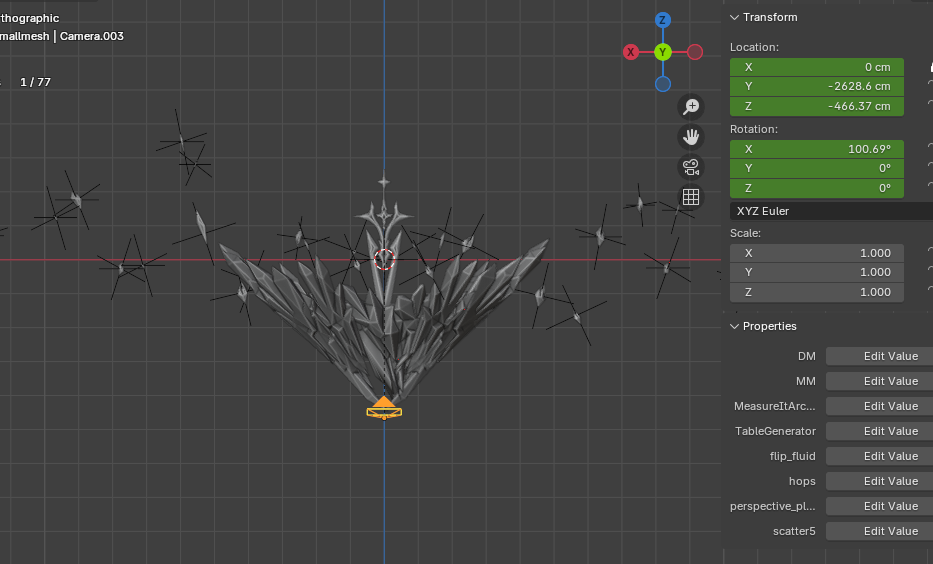Edit Rotation Z field 0°
This screenshot has height=564, width=933.
pos(817,188)
